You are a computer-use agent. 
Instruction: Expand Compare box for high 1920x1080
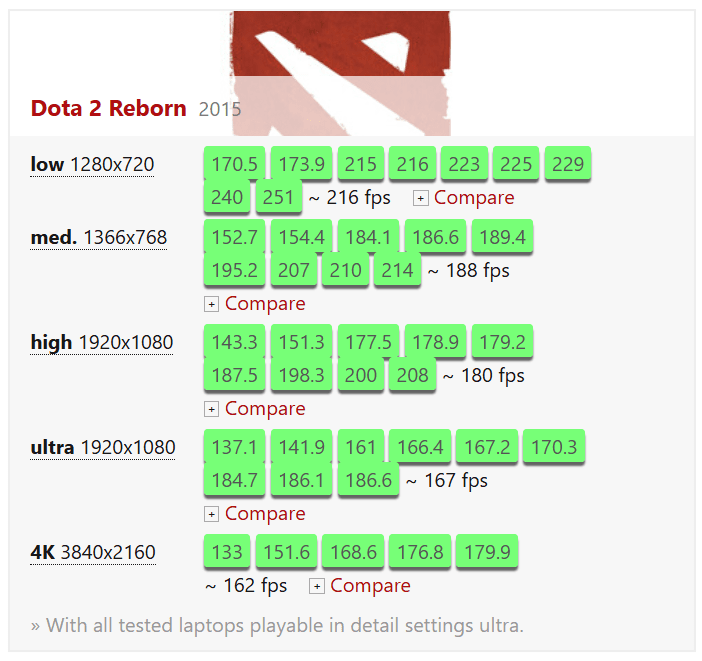(211, 409)
